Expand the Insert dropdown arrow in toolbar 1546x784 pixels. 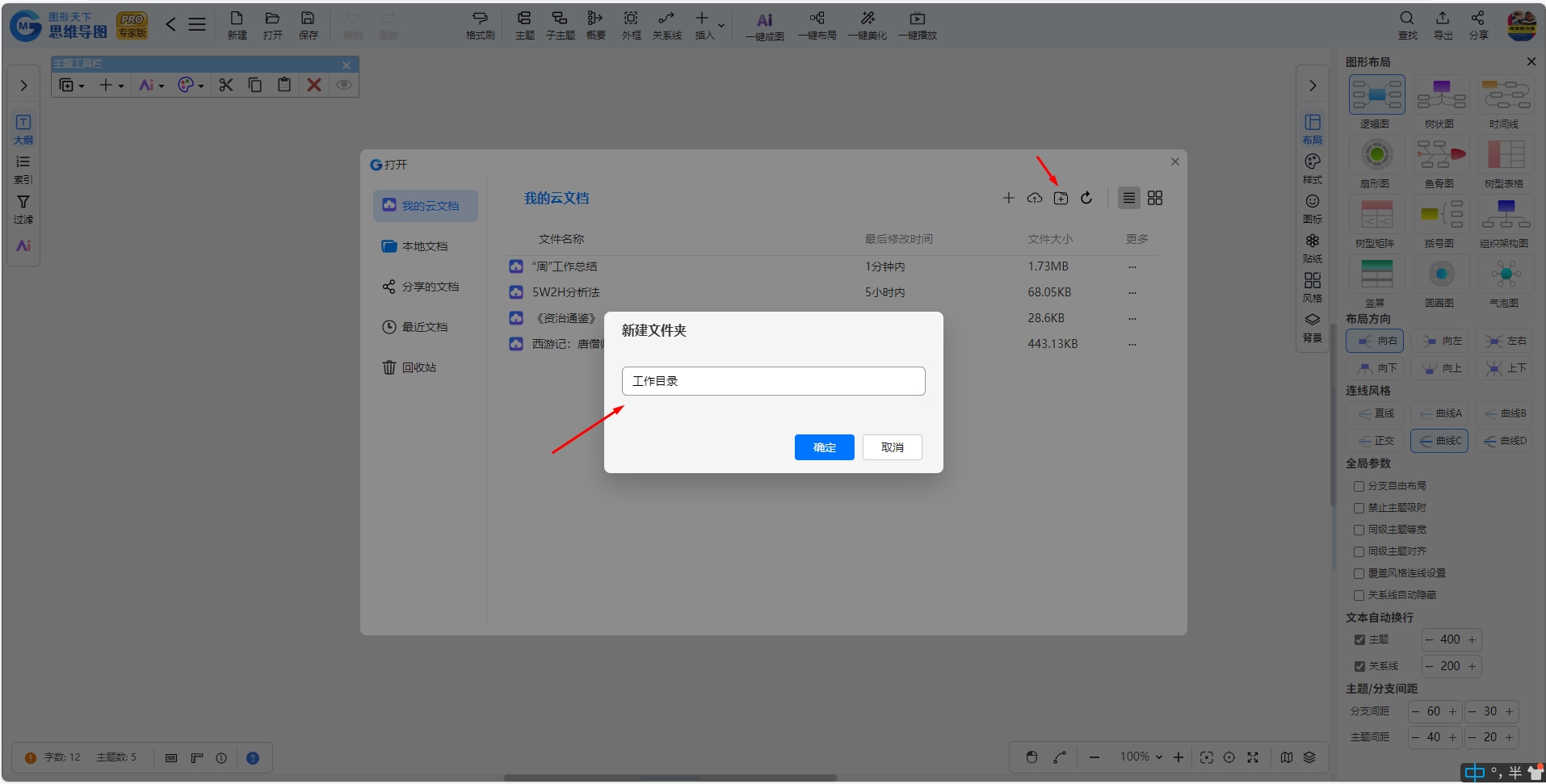point(721,25)
